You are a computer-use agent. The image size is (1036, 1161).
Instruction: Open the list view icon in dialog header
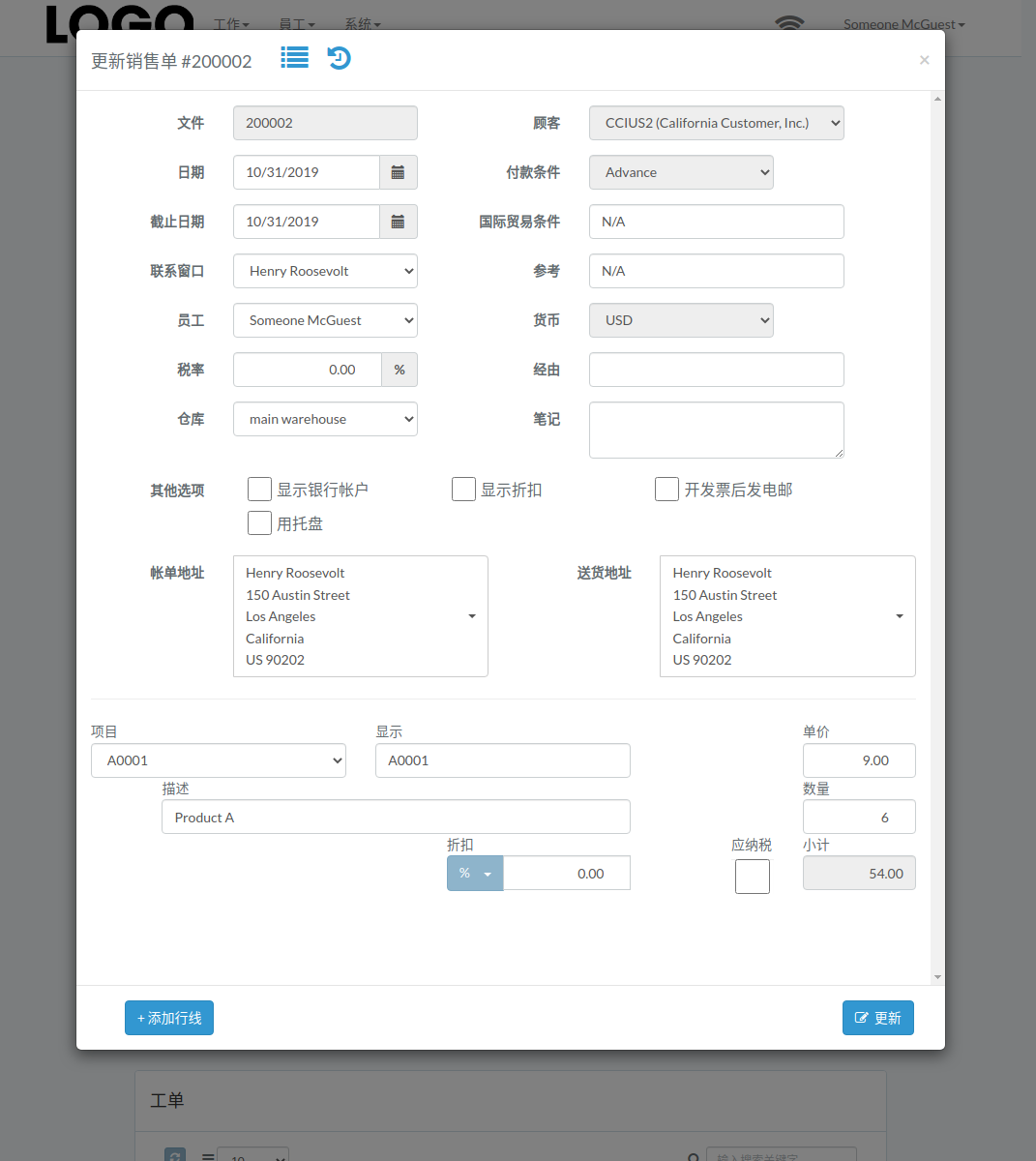pos(295,57)
